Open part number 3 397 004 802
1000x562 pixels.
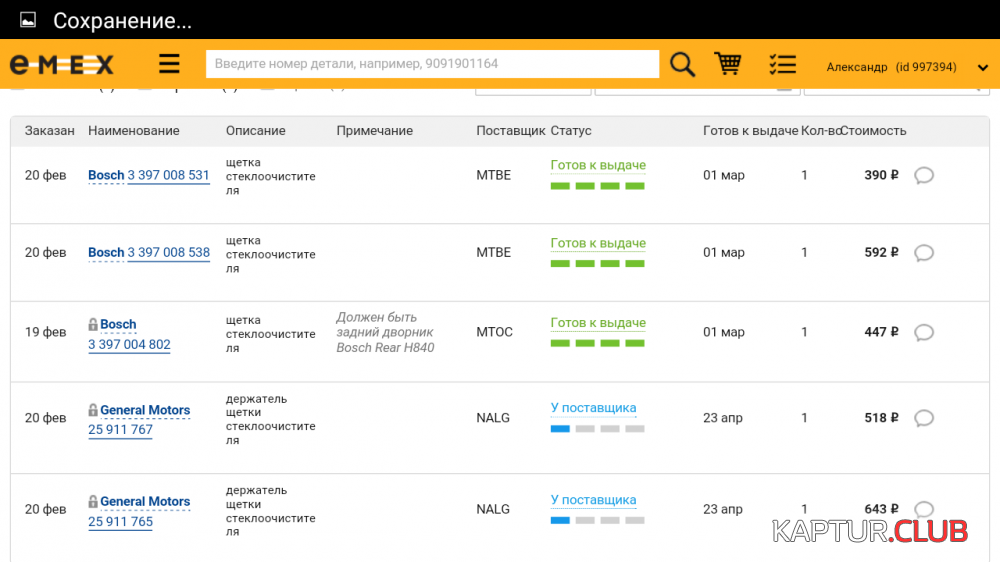click(129, 344)
